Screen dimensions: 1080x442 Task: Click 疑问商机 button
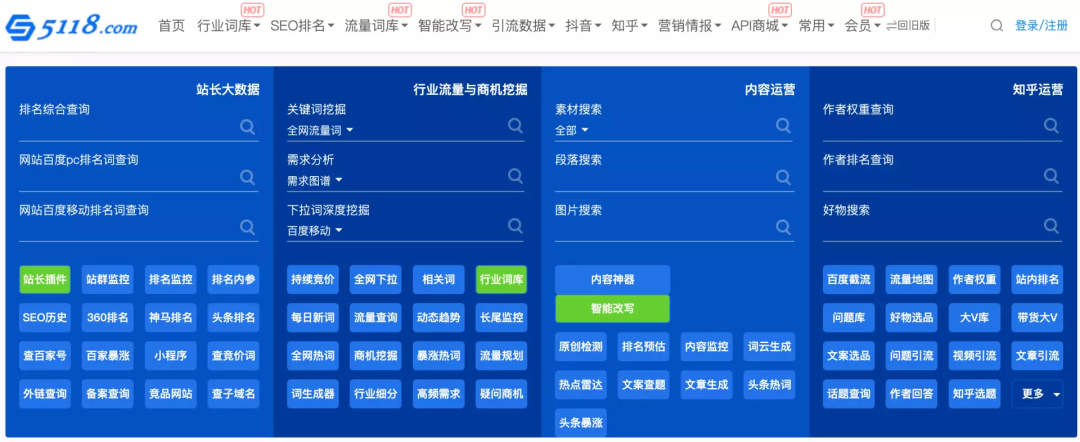(501, 394)
